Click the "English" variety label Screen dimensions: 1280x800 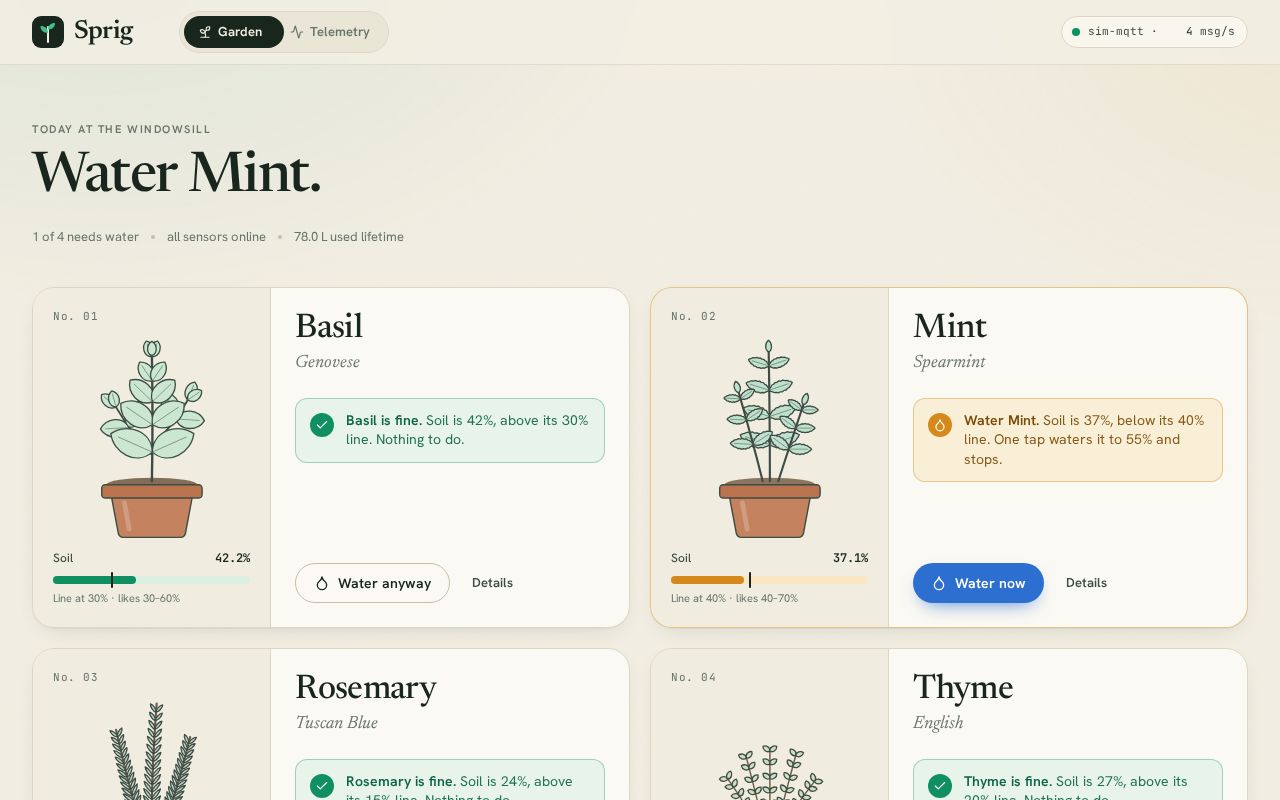[938, 723]
